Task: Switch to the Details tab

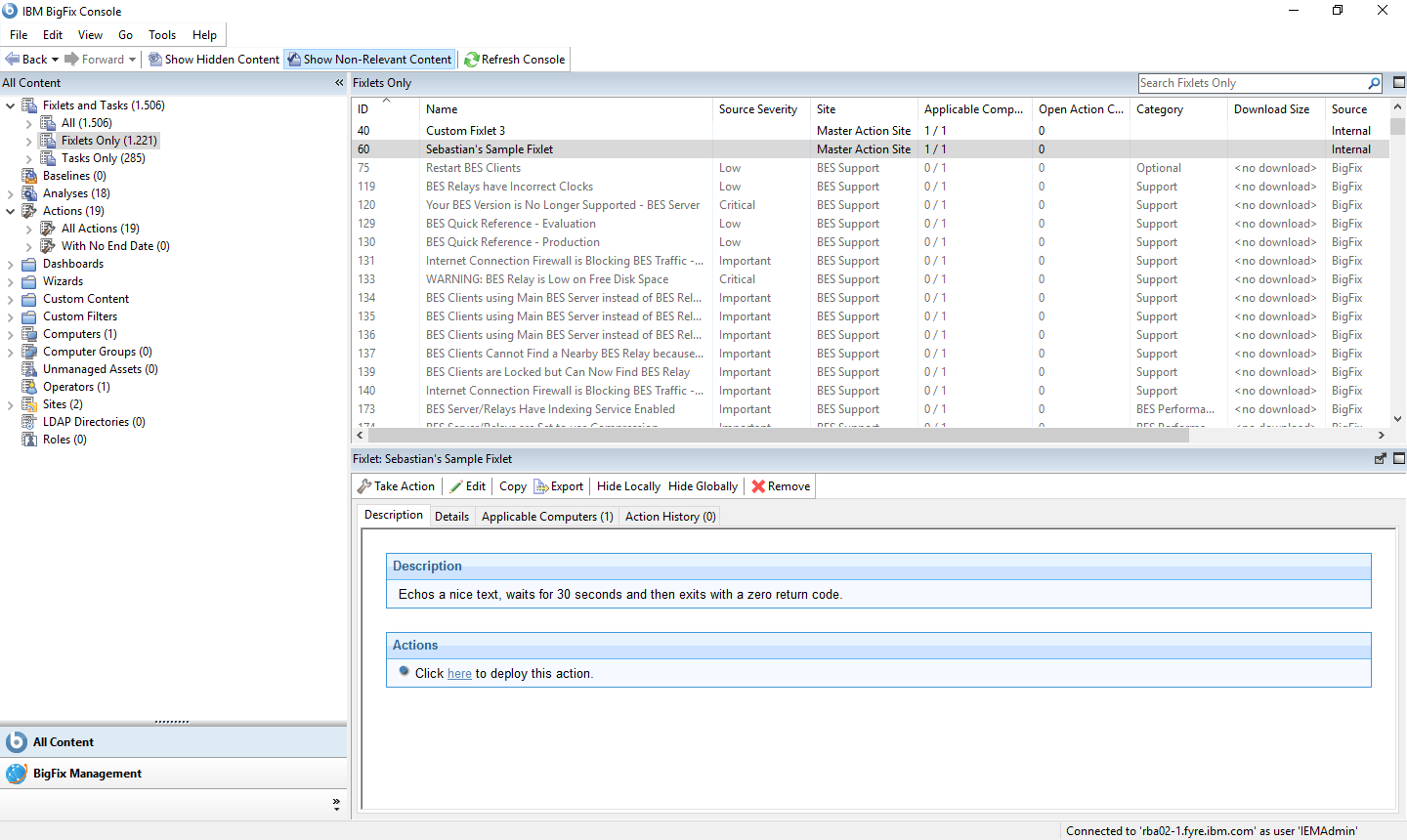Action: pyautogui.click(x=451, y=517)
